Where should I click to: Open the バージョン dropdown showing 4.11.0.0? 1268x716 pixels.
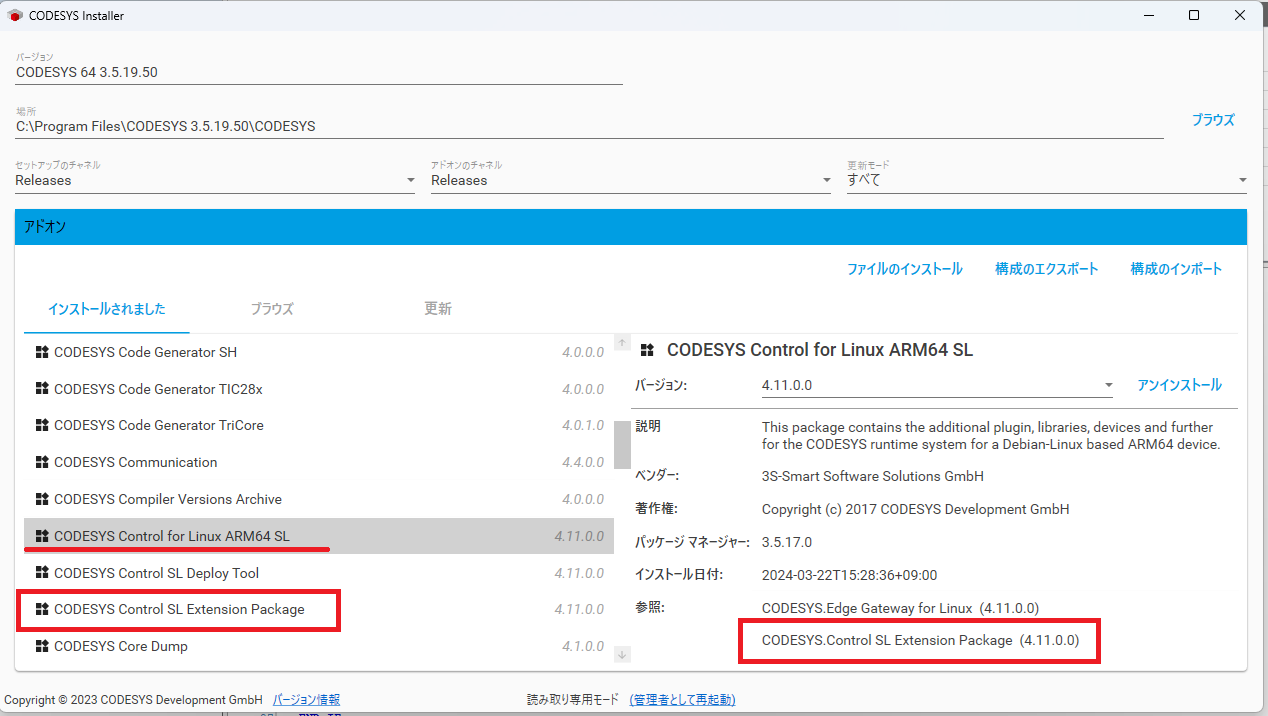tap(1107, 384)
